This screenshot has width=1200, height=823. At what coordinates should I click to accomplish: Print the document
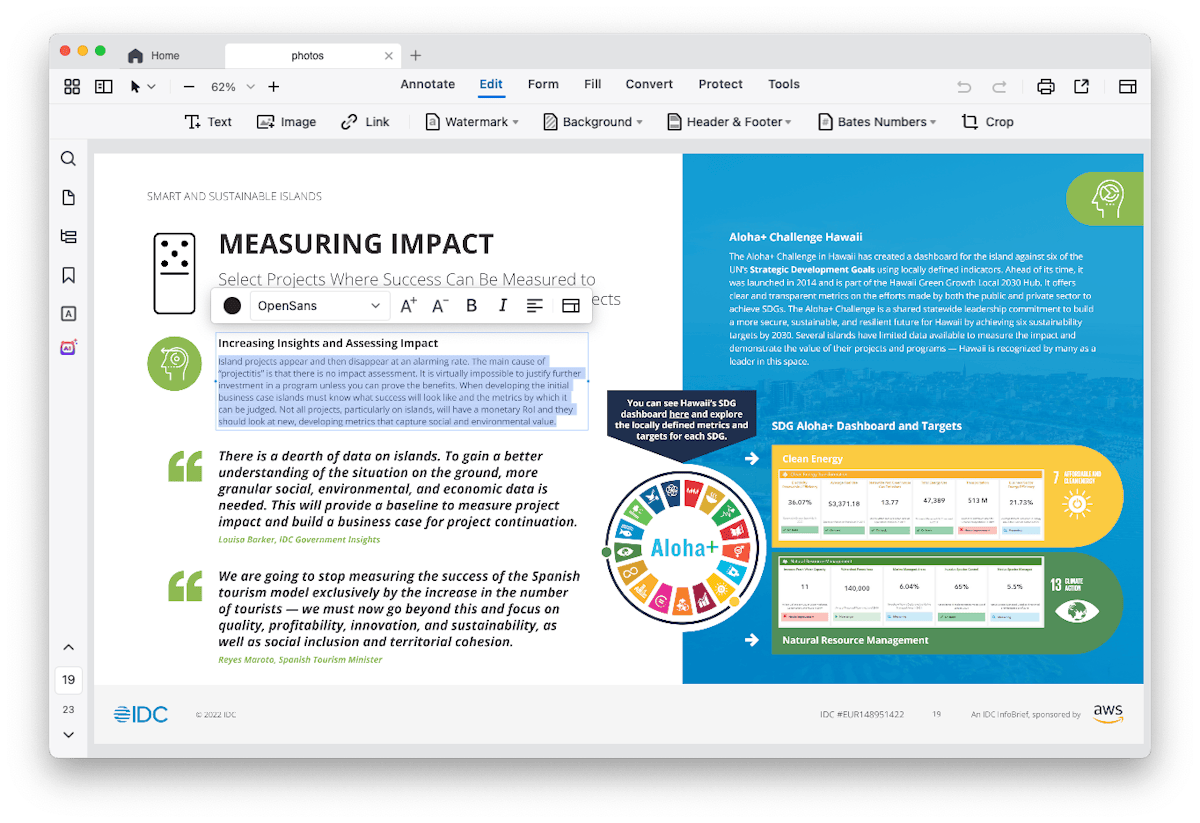[1046, 87]
